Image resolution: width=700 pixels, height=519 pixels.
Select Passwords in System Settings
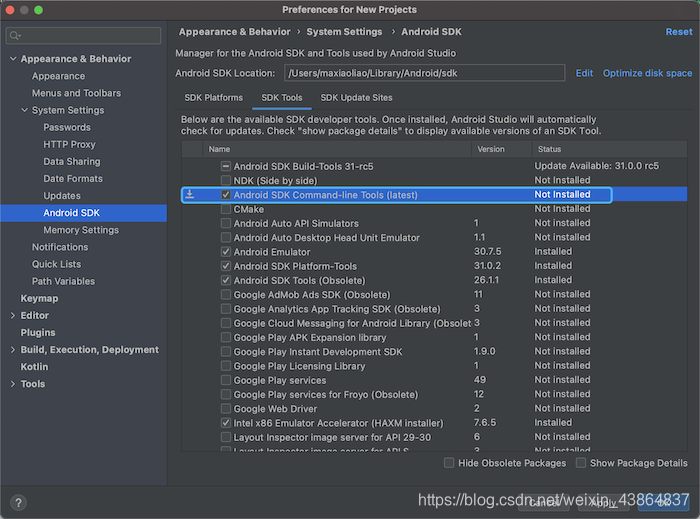(x=67, y=127)
